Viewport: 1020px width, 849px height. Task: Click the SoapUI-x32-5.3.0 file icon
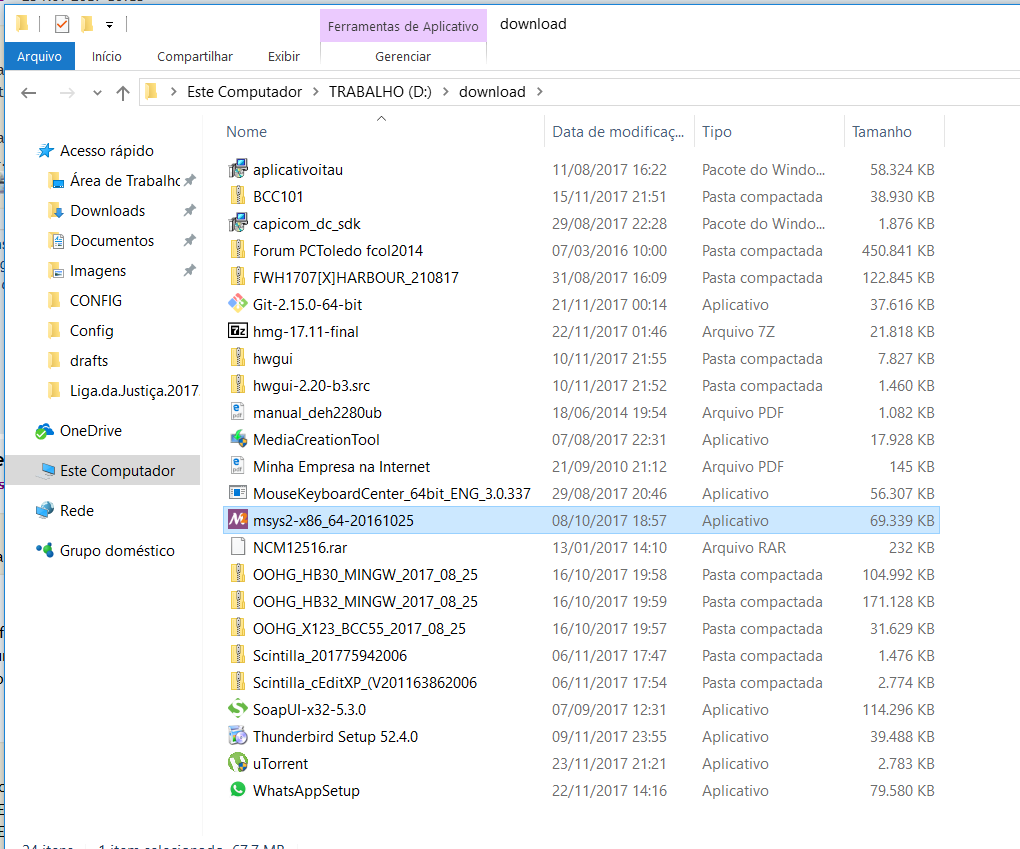coord(237,709)
